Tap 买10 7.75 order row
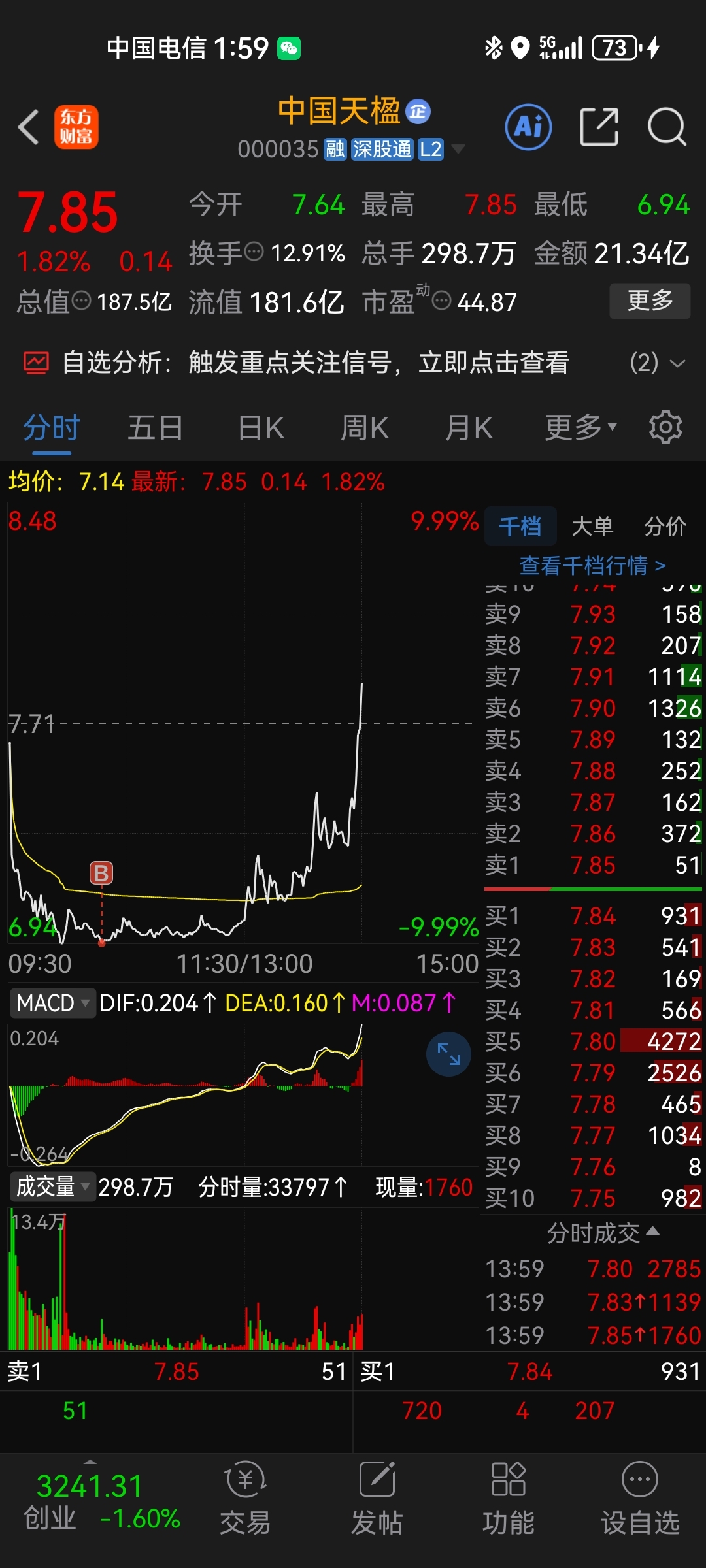 point(593,1198)
